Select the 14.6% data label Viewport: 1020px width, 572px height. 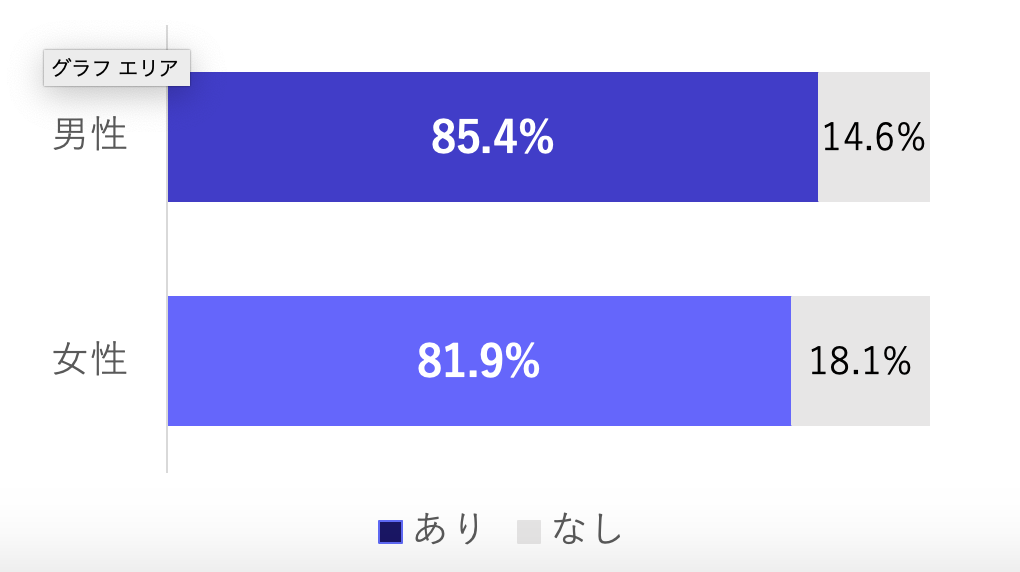pyautogui.click(x=874, y=137)
